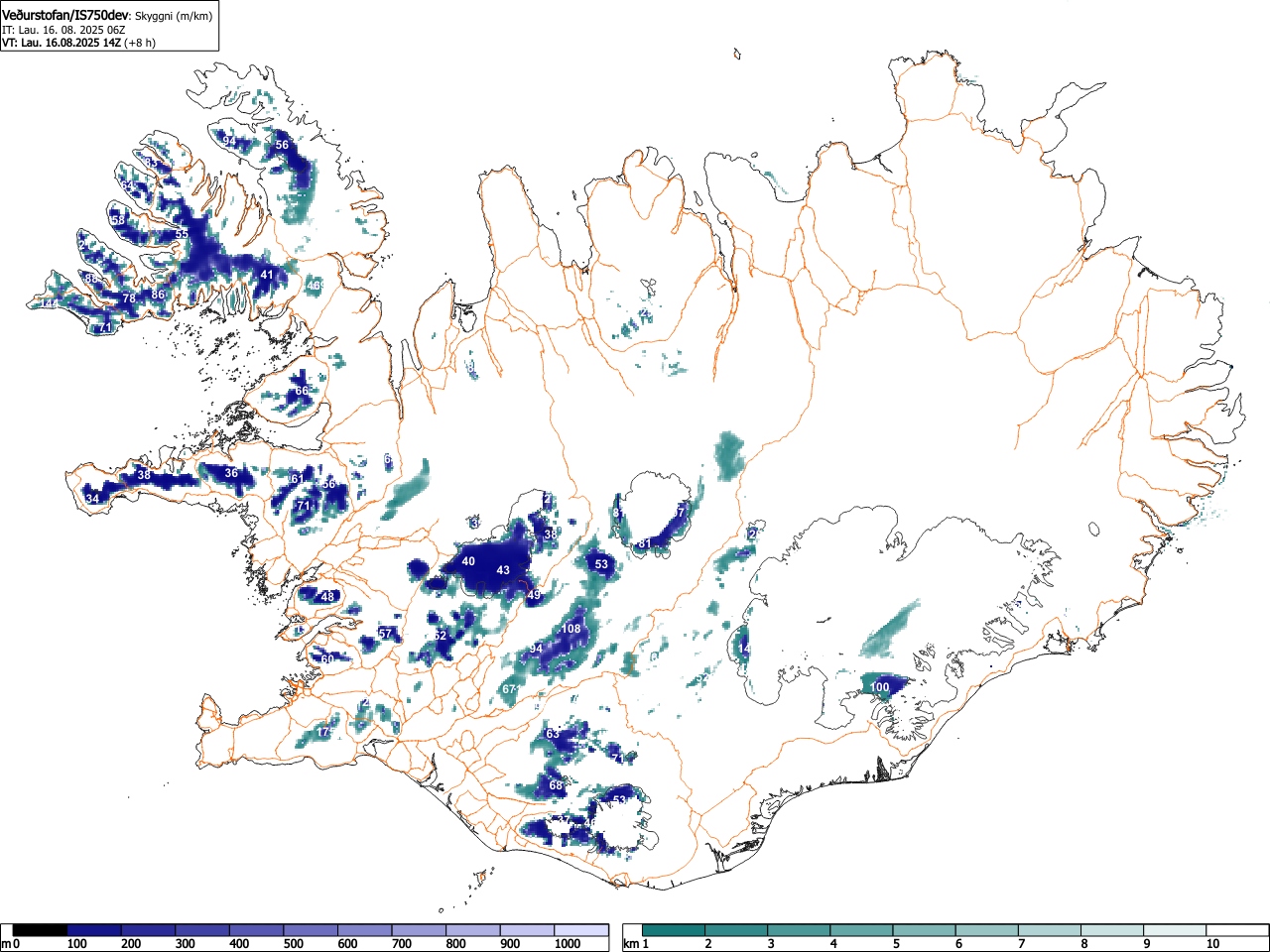Screen dimensions: 1270x952
Task: Click the value 36 on Snæfellsnes peninsula
Action: pyautogui.click(x=231, y=473)
